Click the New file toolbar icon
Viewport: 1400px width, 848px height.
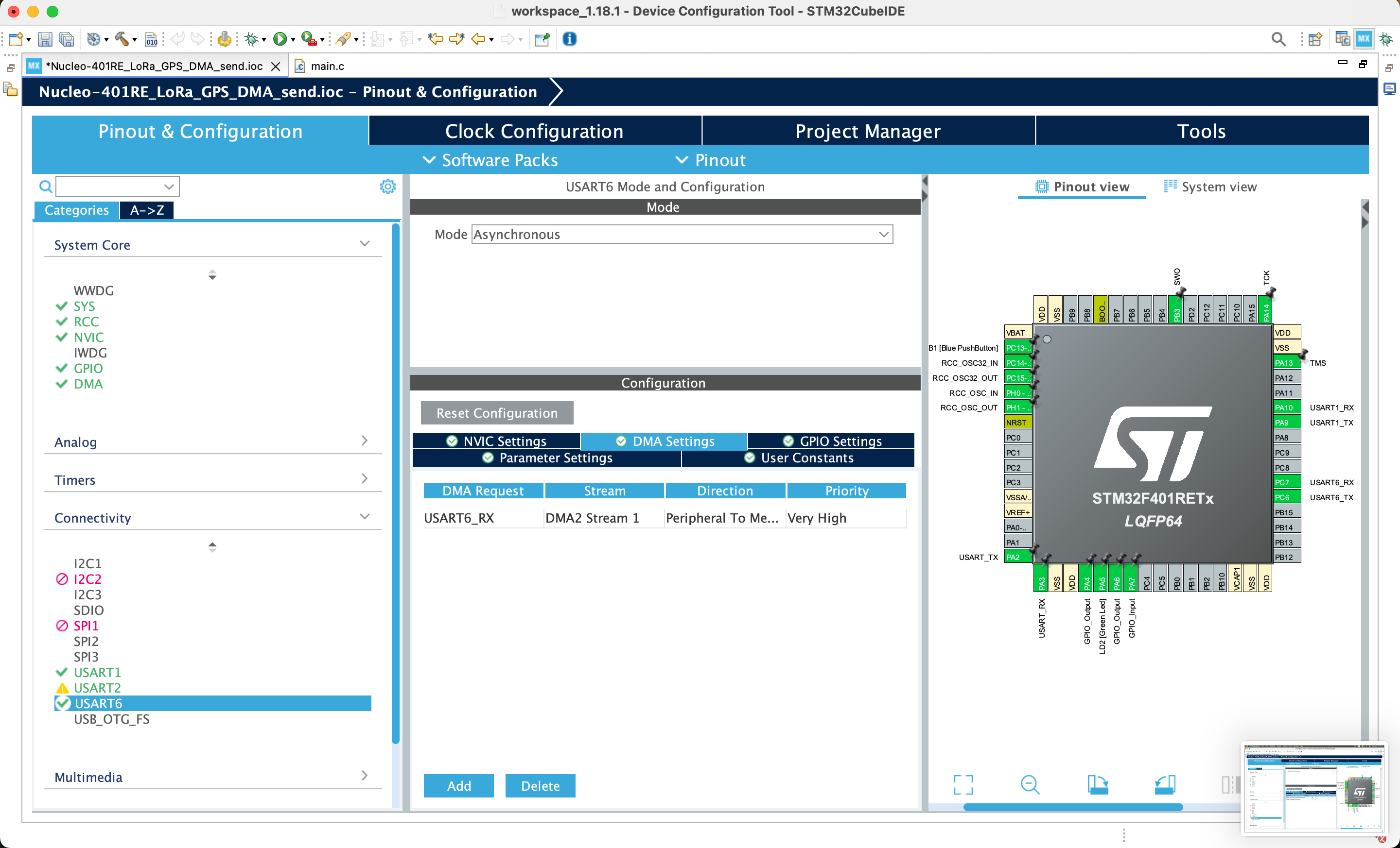pyautogui.click(x=16, y=39)
